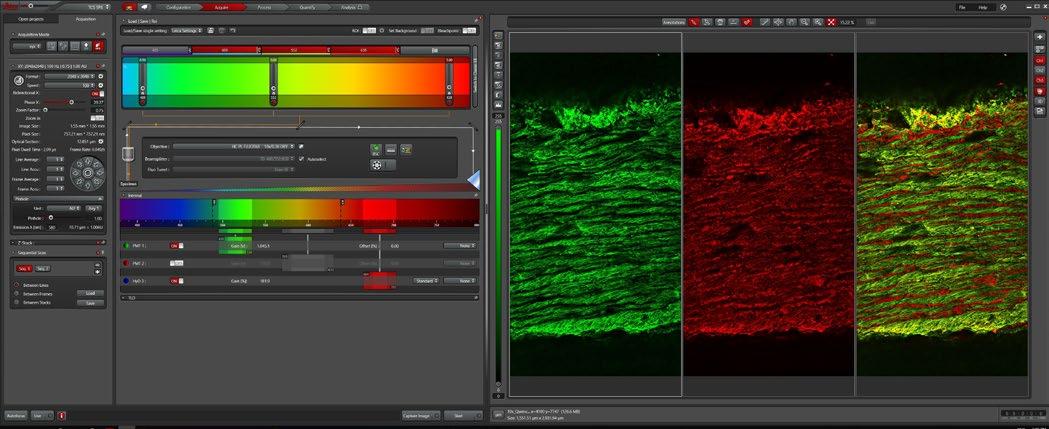Click the zoom-in magnifier icon above image
The height and width of the screenshot is (429, 1049).
pyautogui.click(x=805, y=22)
